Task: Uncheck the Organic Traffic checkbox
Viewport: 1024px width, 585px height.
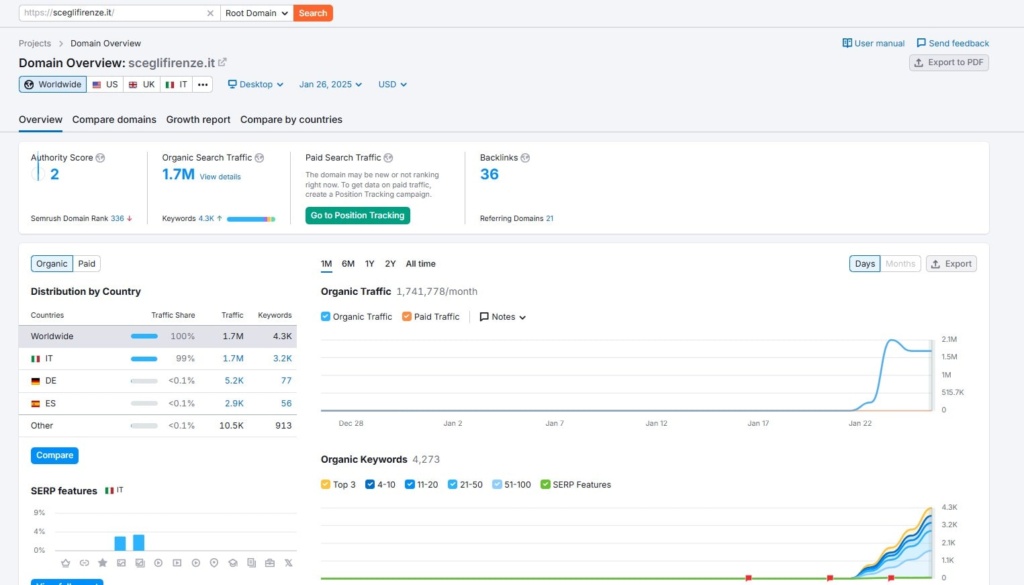Action: click(x=325, y=317)
